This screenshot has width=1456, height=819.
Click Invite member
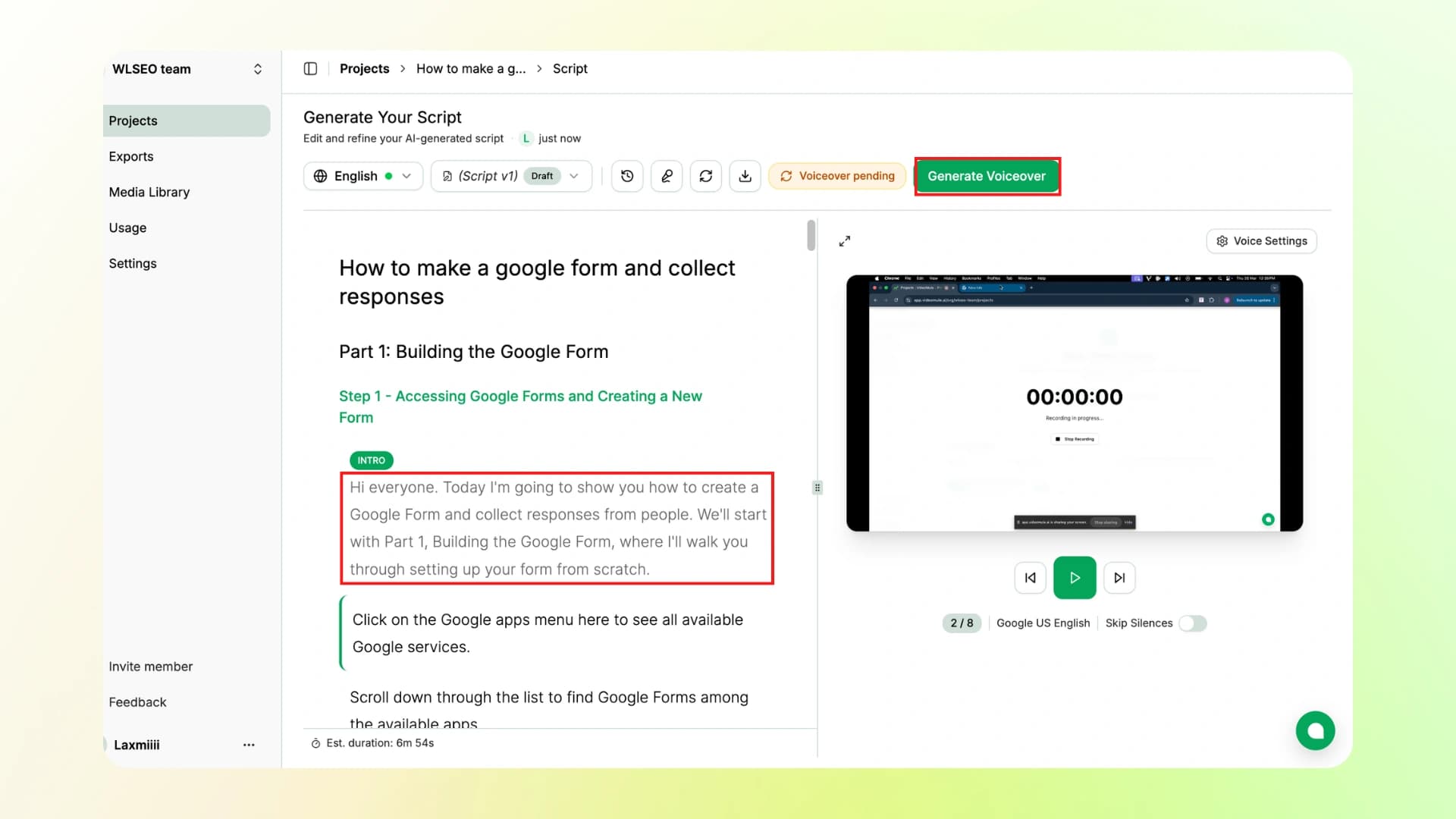click(x=150, y=666)
